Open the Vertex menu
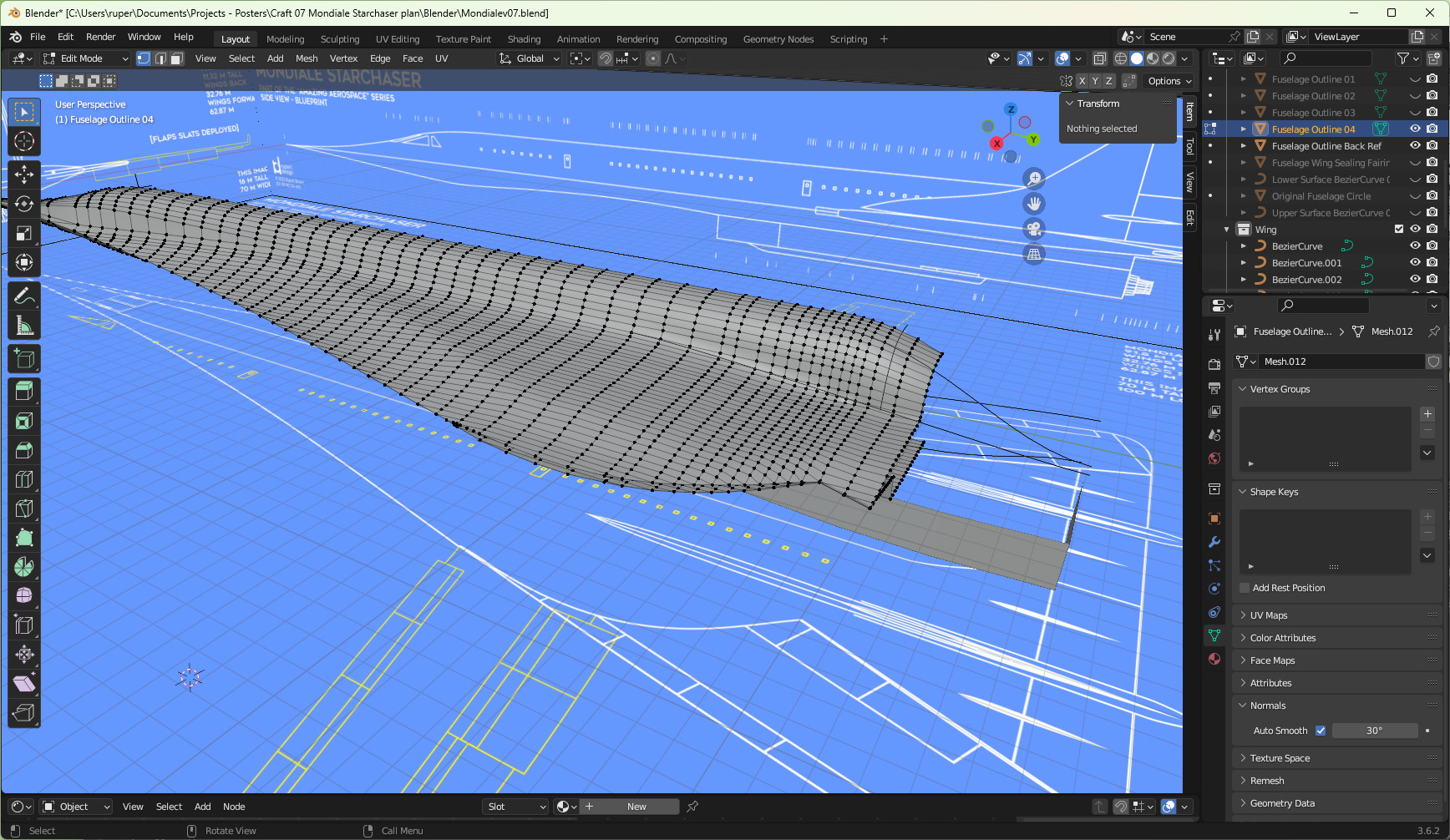This screenshot has height=840, width=1450. [343, 58]
